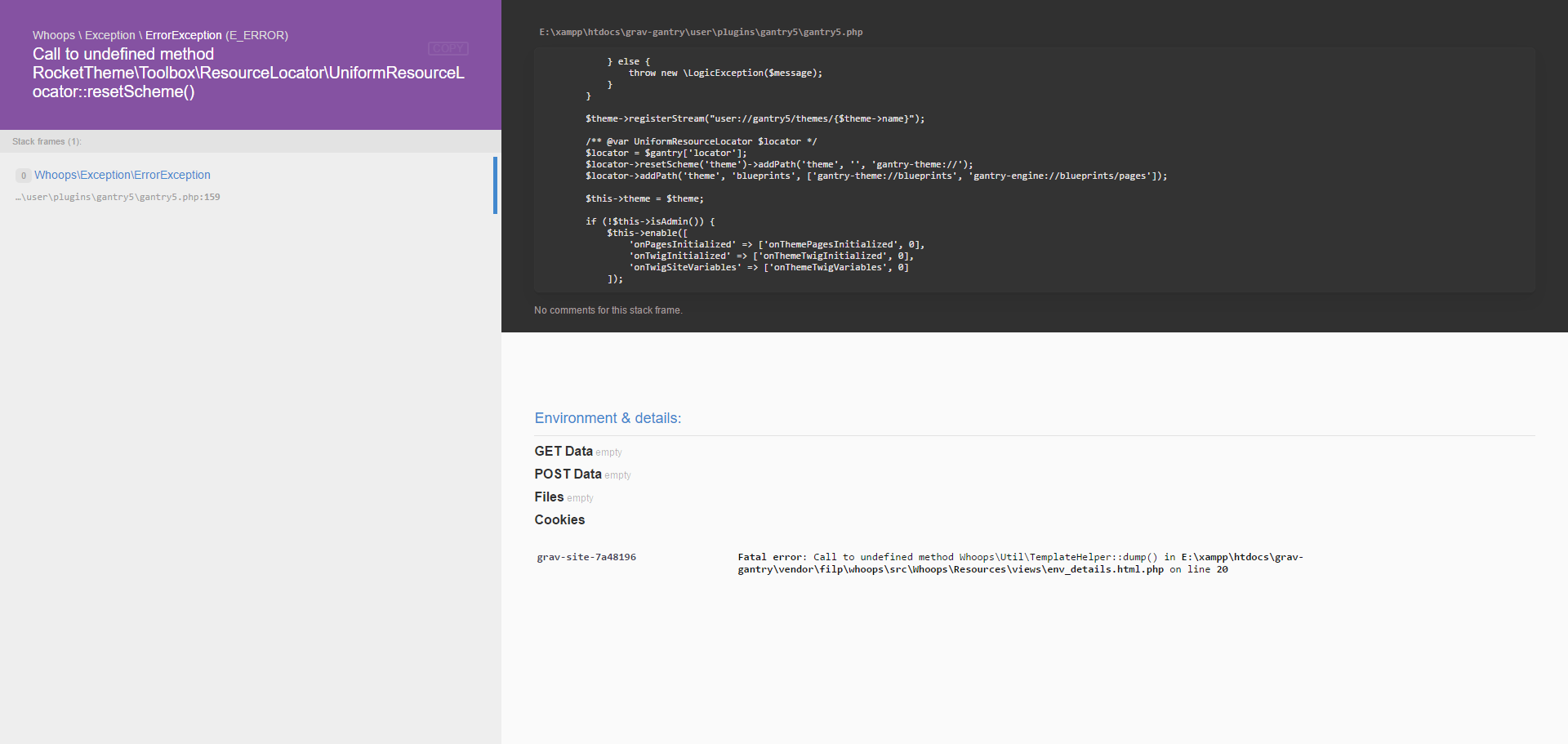Click the 'Cookies' section label
The height and width of the screenshot is (744, 1568).
coord(559,519)
